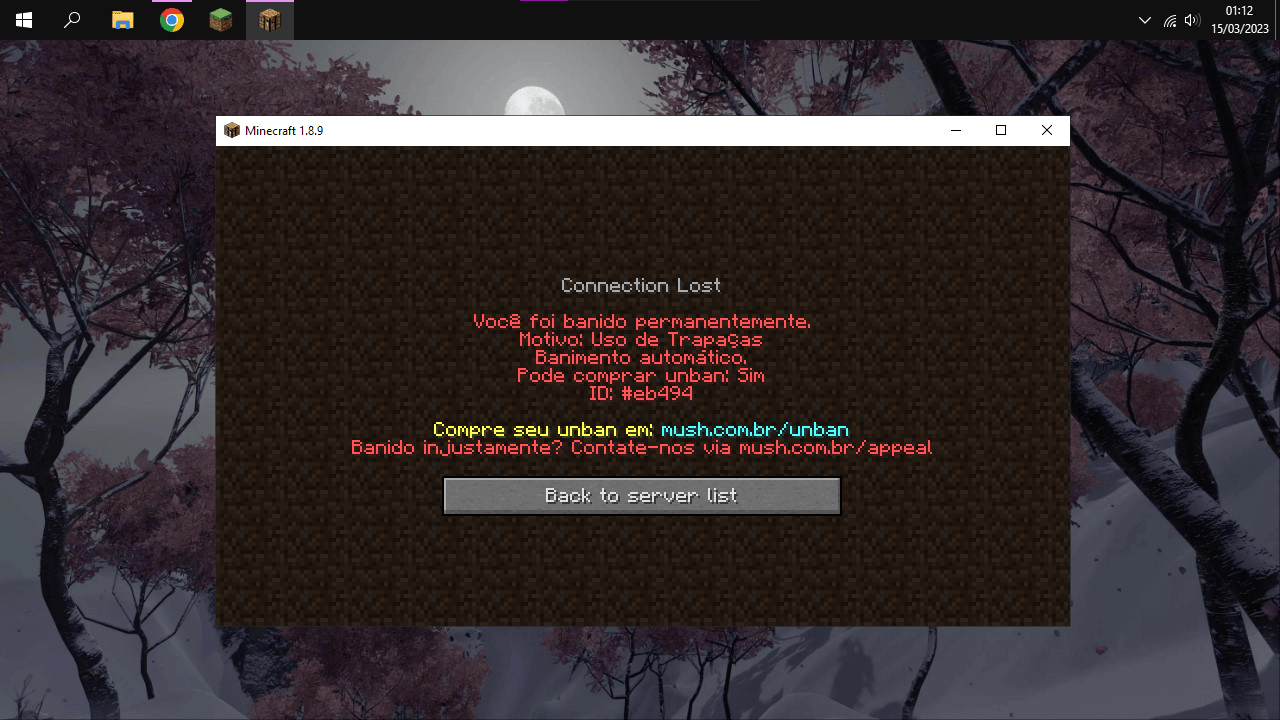Open Windows search from the taskbar
The height and width of the screenshot is (720, 1280).
72,20
